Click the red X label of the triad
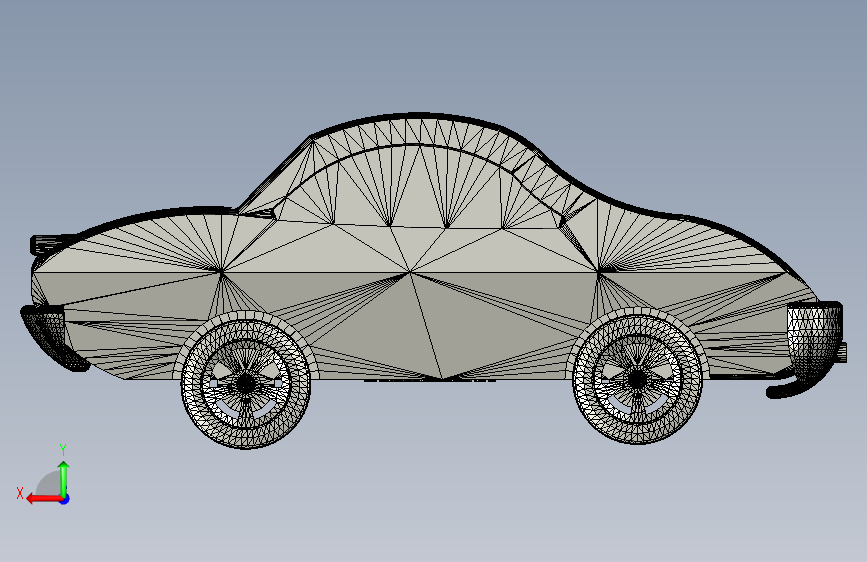The width and height of the screenshot is (867, 562). pyautogui.click(x=20, y=493)
